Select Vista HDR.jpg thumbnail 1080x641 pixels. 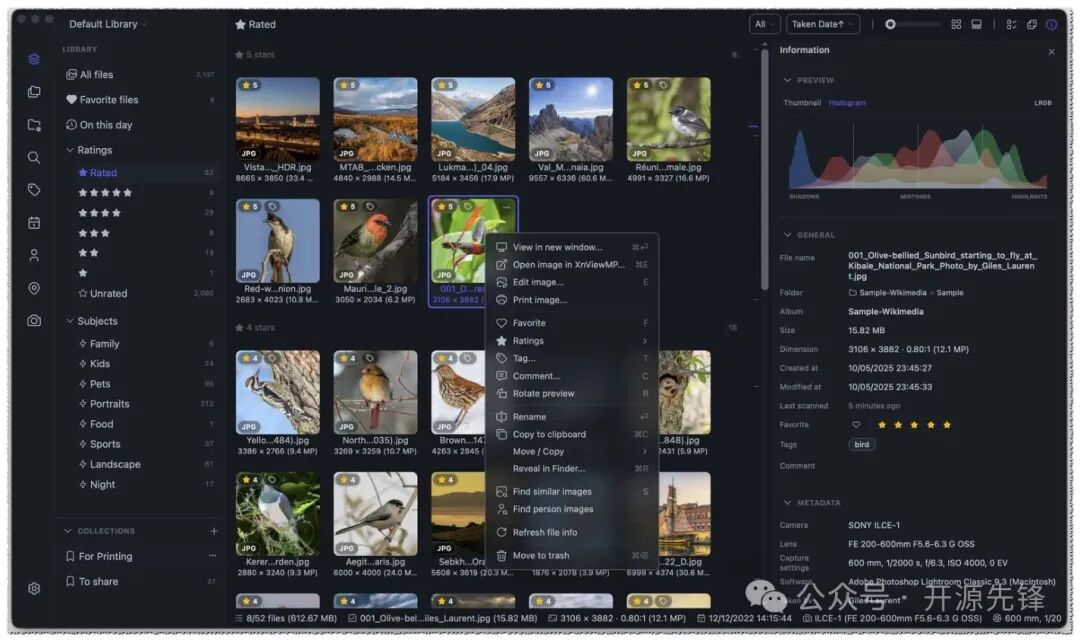278,120
